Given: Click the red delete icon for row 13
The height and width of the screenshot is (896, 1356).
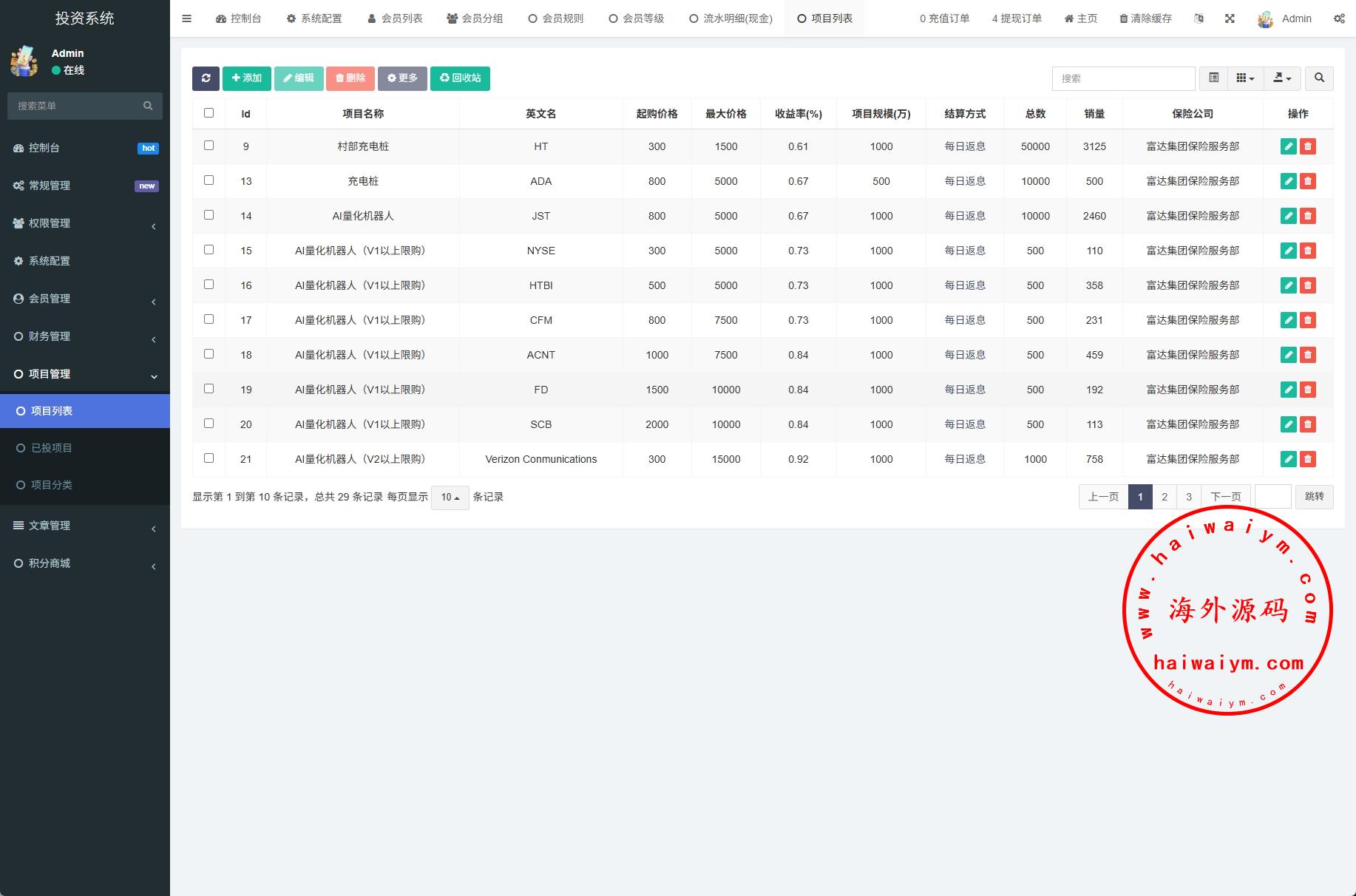Looking at the screenshot, I should coord(1307,181).
